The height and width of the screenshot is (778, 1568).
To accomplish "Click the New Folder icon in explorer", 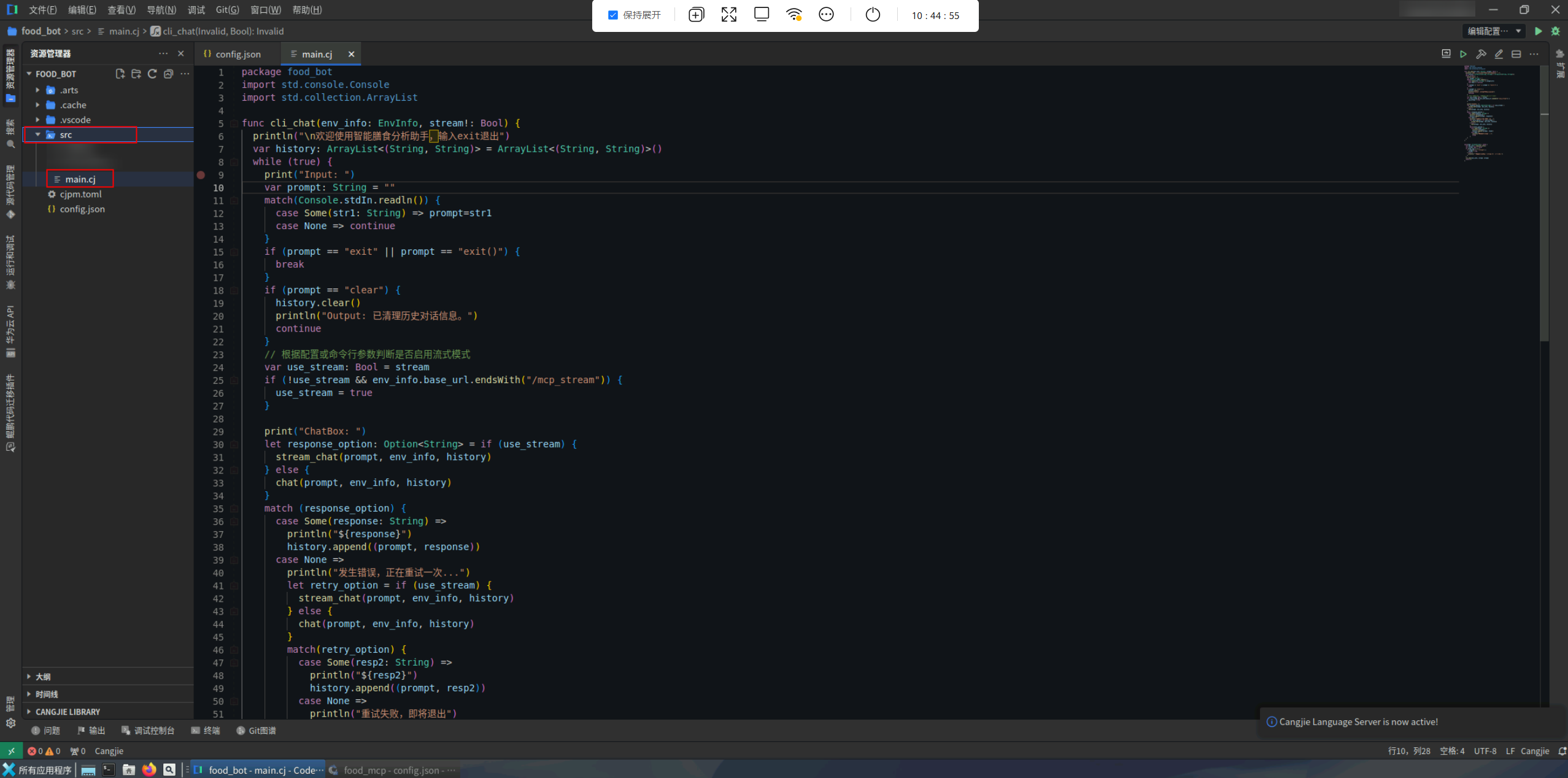I will 136,74.
